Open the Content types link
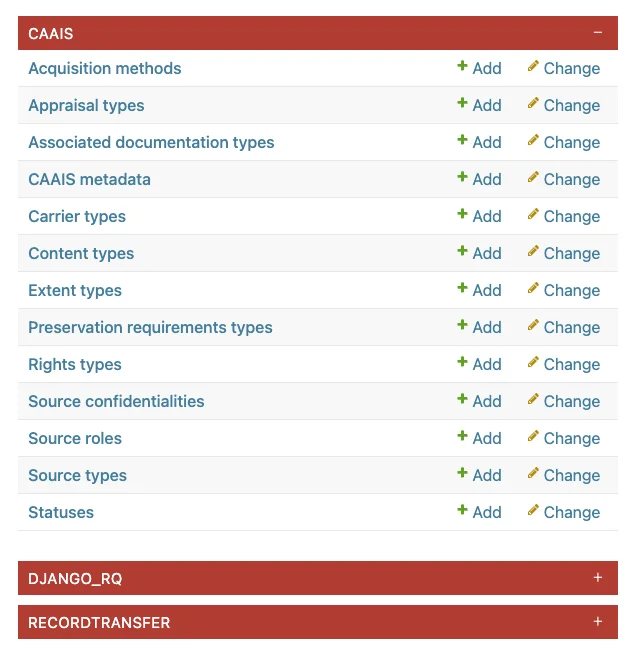 tap(81, 253)
